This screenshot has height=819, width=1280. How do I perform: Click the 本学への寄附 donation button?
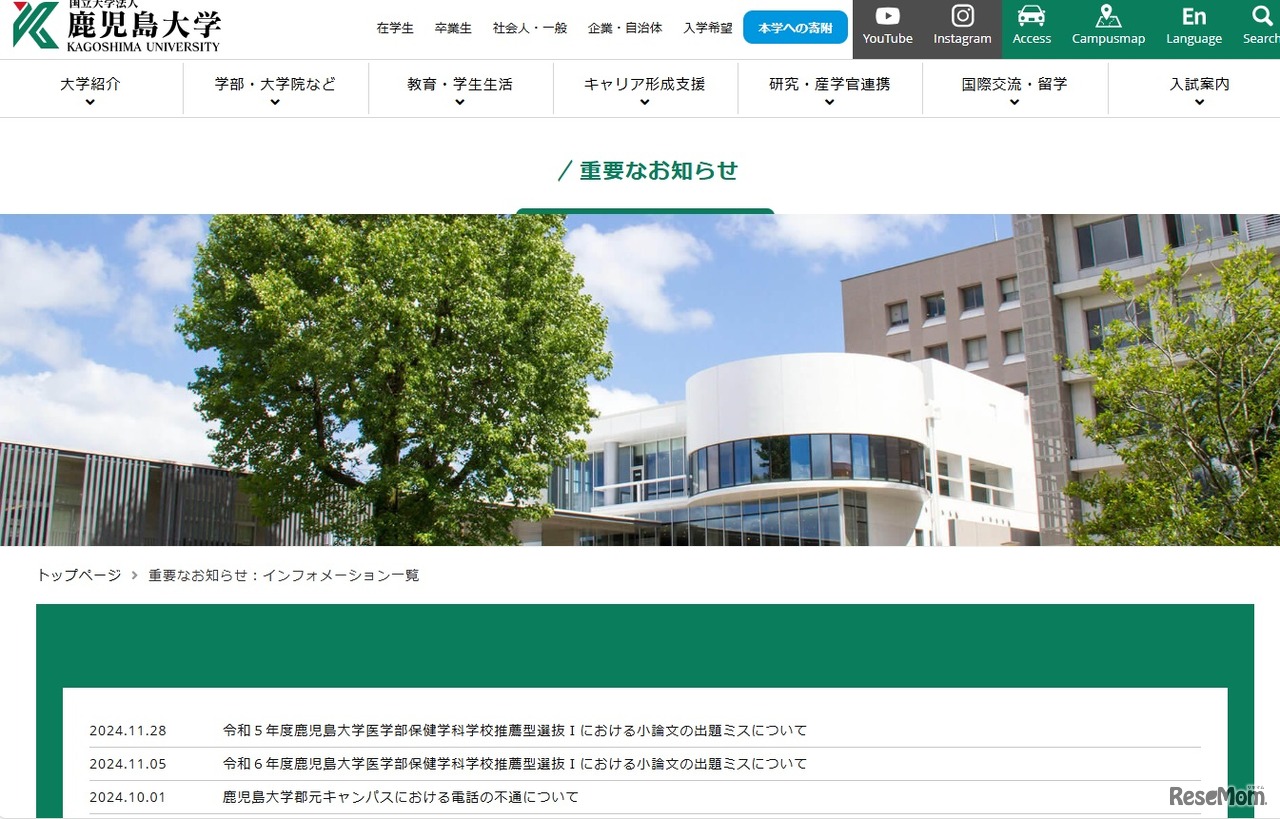click(795, 27)
